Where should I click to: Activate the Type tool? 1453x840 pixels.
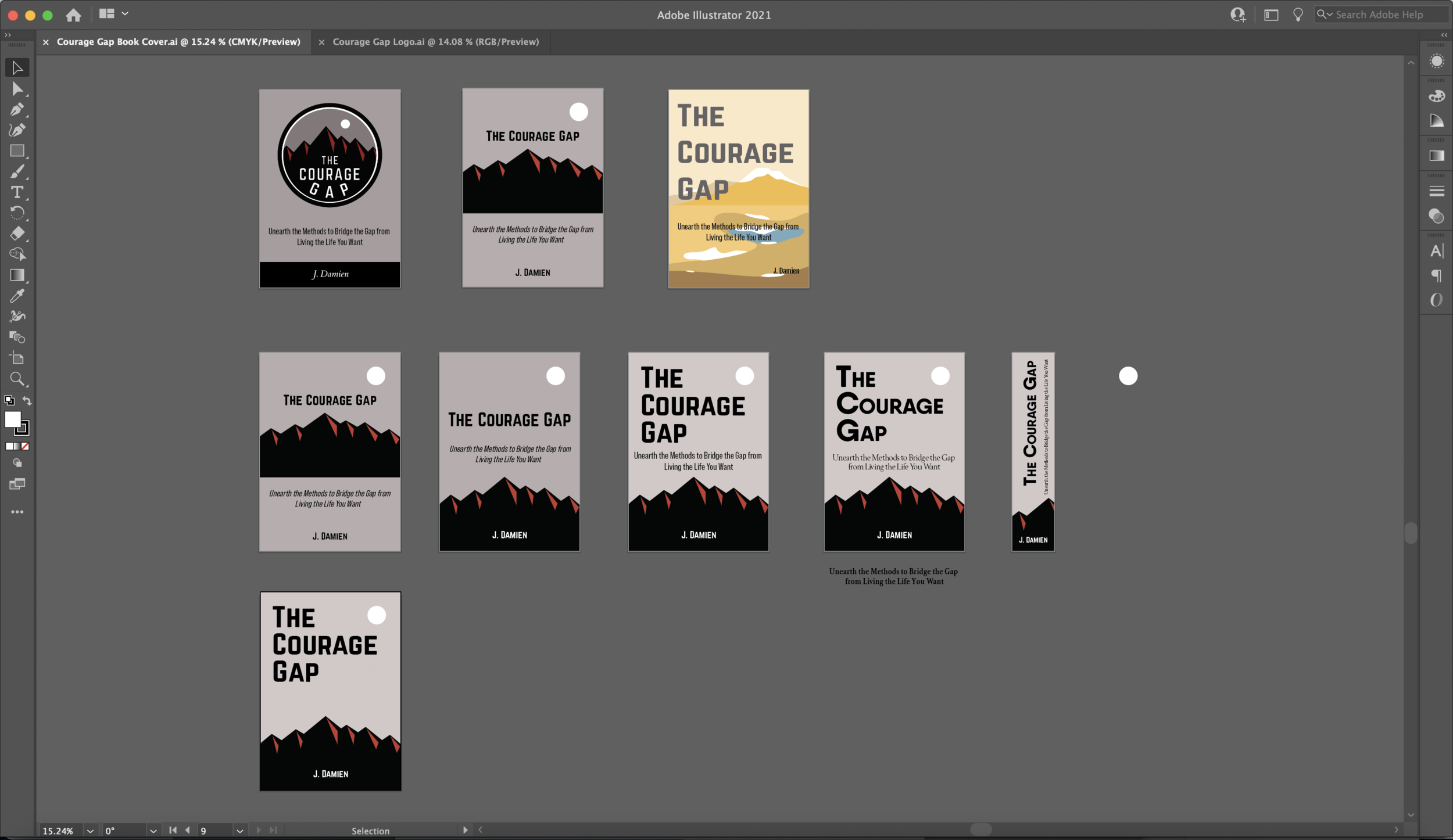[17, 192]
